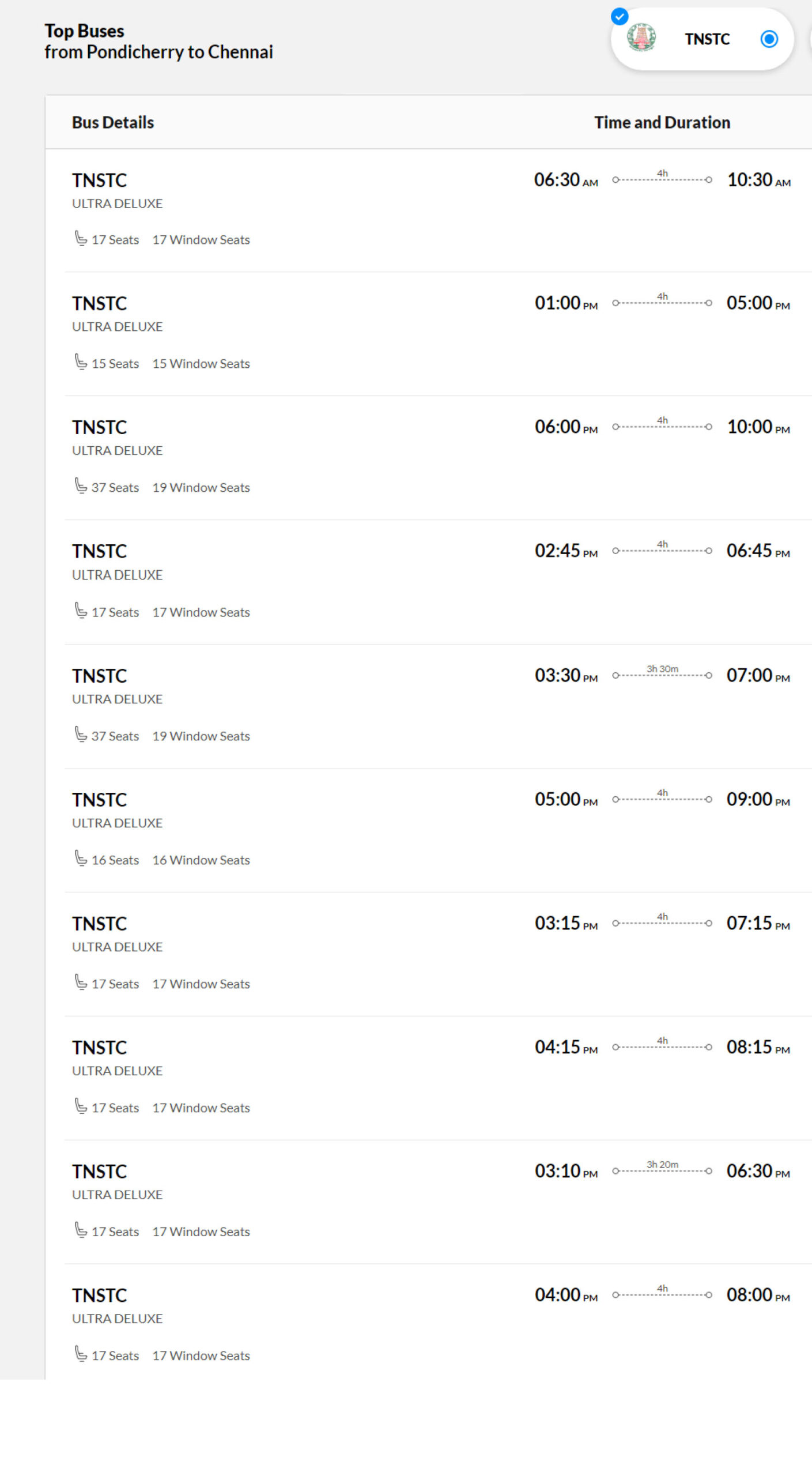Click the seat icon on the 01:00 PM bus

click(81, 362)
